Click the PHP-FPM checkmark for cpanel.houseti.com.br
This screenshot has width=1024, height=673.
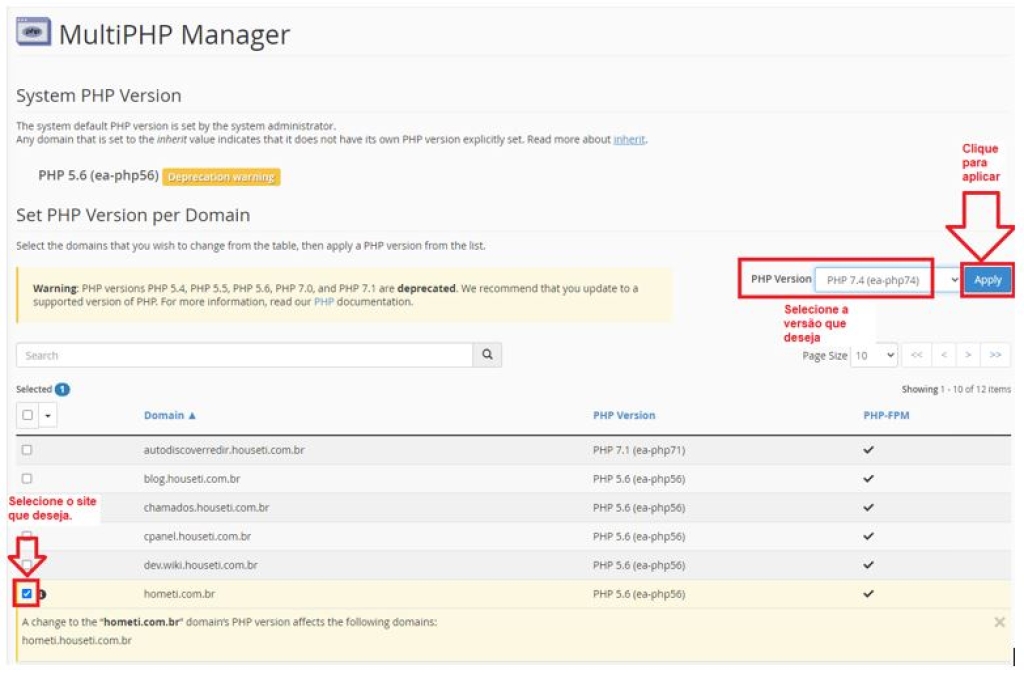(x=868, y=536)
